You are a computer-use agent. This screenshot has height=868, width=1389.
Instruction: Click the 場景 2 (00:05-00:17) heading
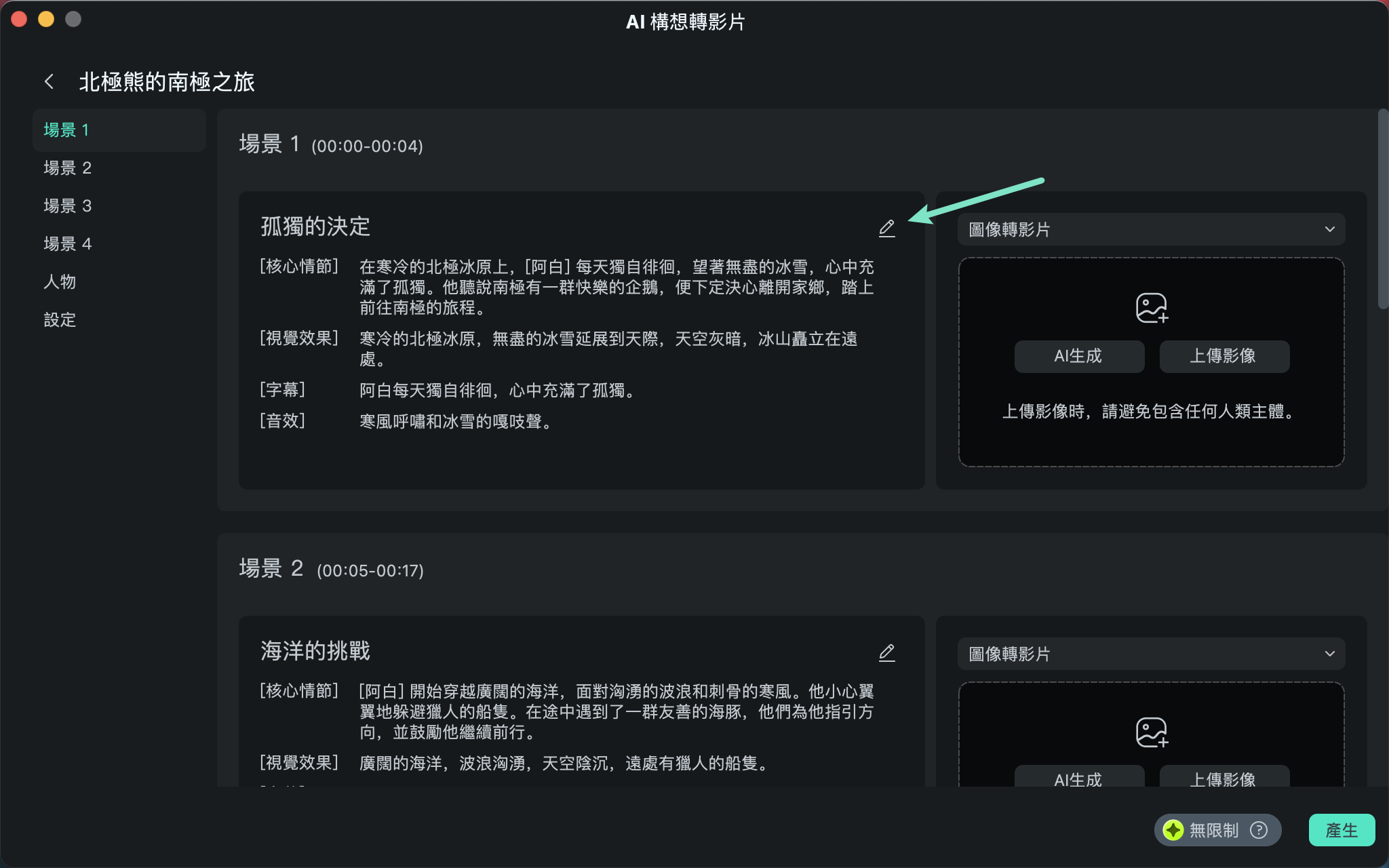(332, 569)
